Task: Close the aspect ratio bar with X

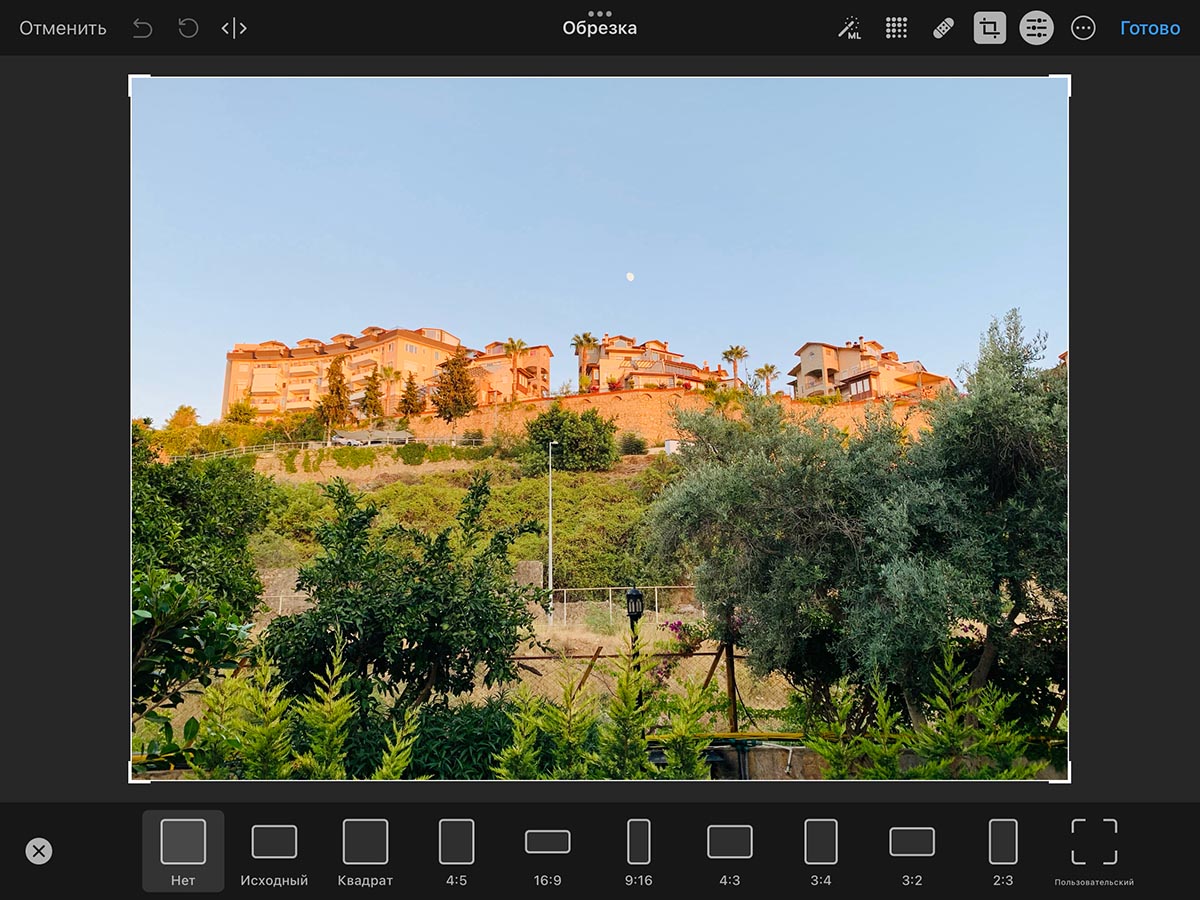Action: [39, 851]
